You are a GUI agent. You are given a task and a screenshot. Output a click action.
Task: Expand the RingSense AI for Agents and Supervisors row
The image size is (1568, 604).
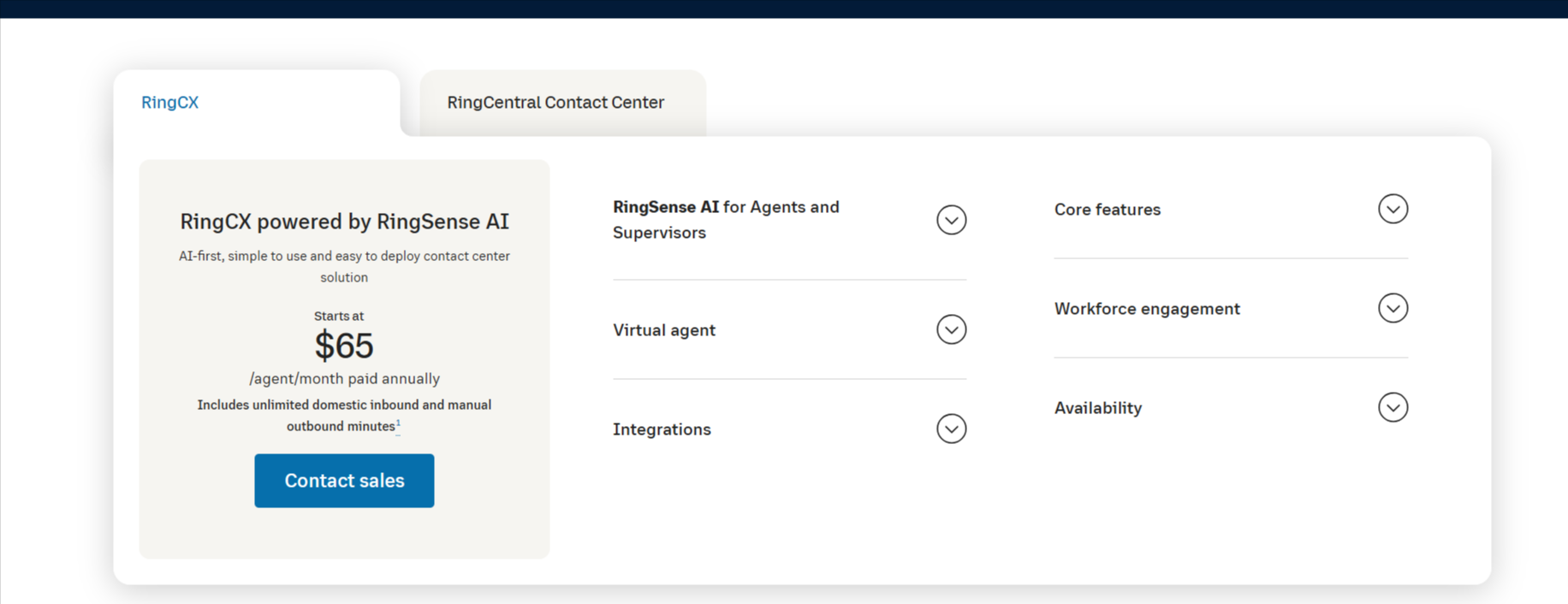point(726,220)
